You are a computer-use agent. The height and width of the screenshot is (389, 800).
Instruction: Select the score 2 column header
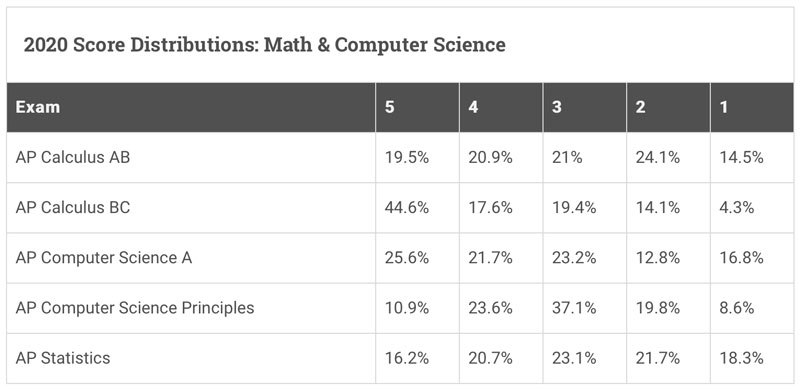click(668, 107)
